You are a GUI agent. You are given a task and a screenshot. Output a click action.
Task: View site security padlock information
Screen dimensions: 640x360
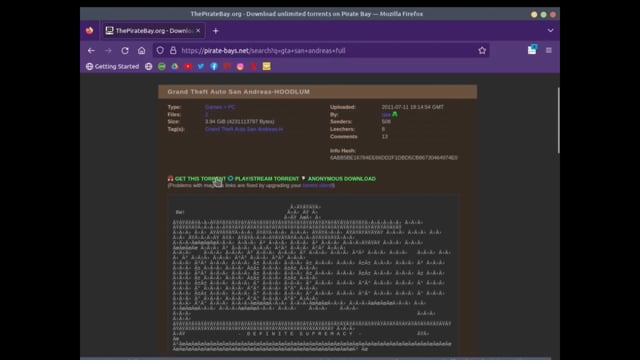pos(173,51)
